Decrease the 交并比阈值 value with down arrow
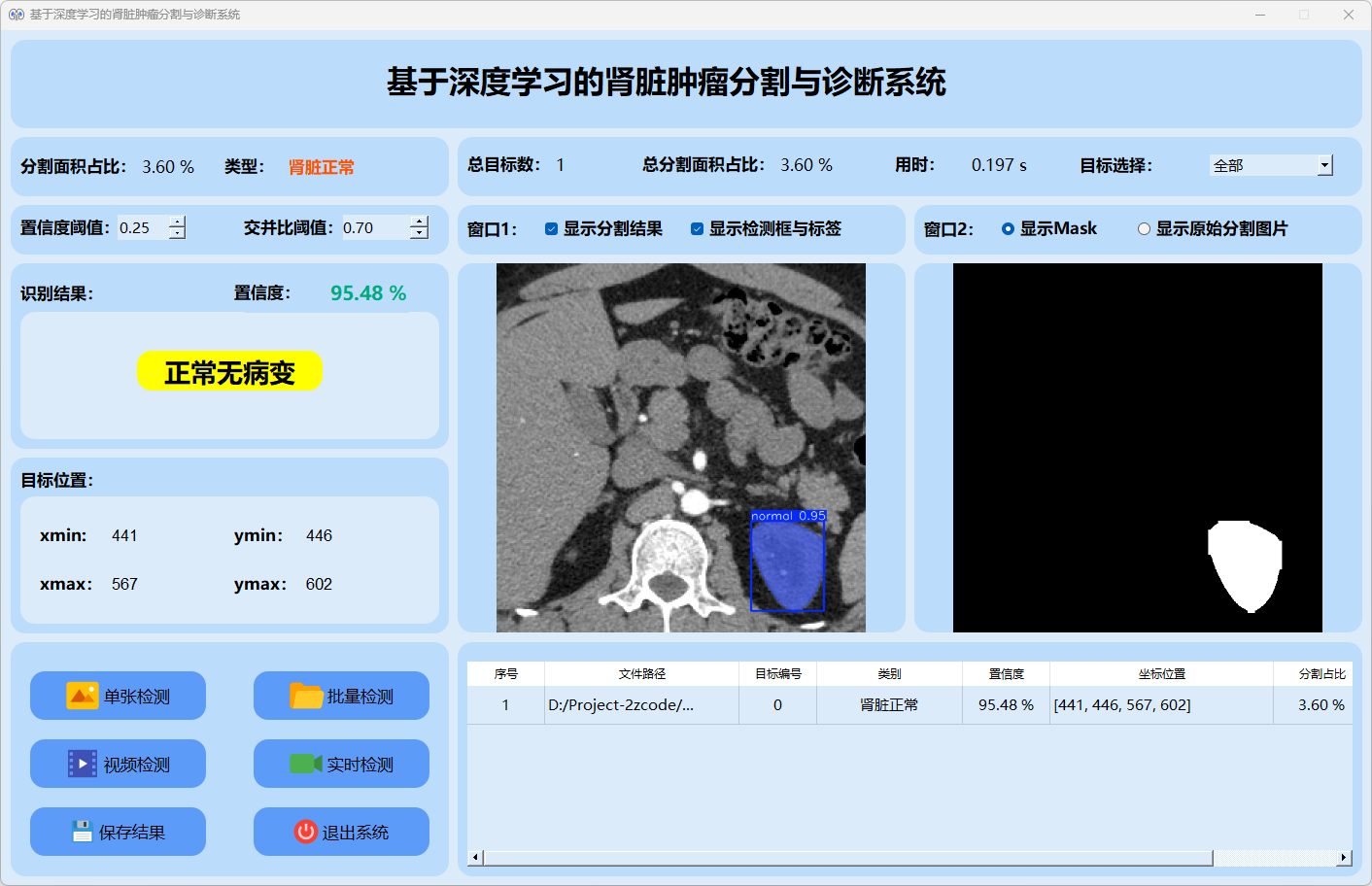Image resolution: width=1372 pixels, height=886 pixels. [419, 233]
